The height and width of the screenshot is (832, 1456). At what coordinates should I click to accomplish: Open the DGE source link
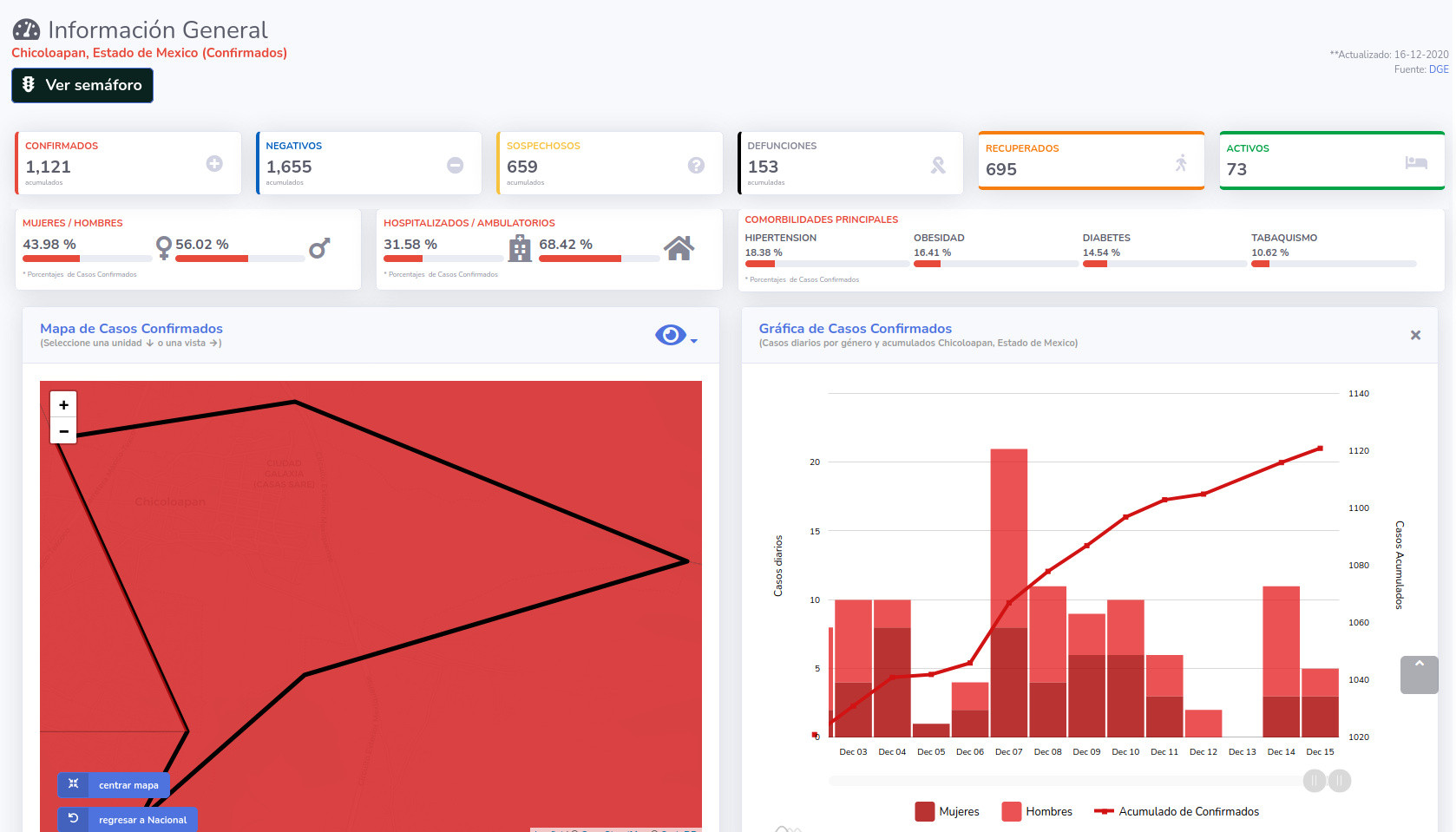pyautogui.click(x=1439, y=69)
